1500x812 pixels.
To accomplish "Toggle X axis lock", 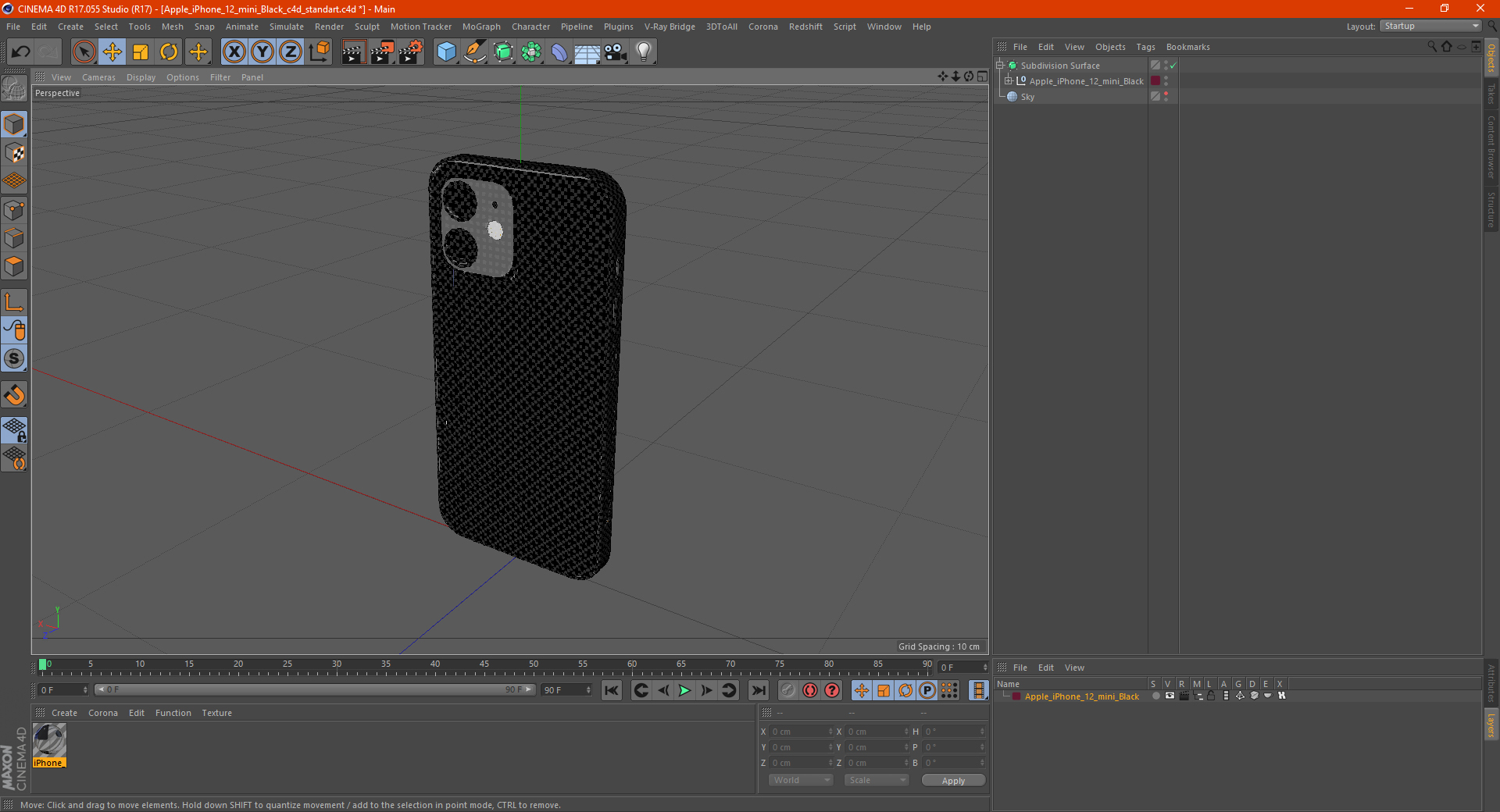I will click(234, 52).
